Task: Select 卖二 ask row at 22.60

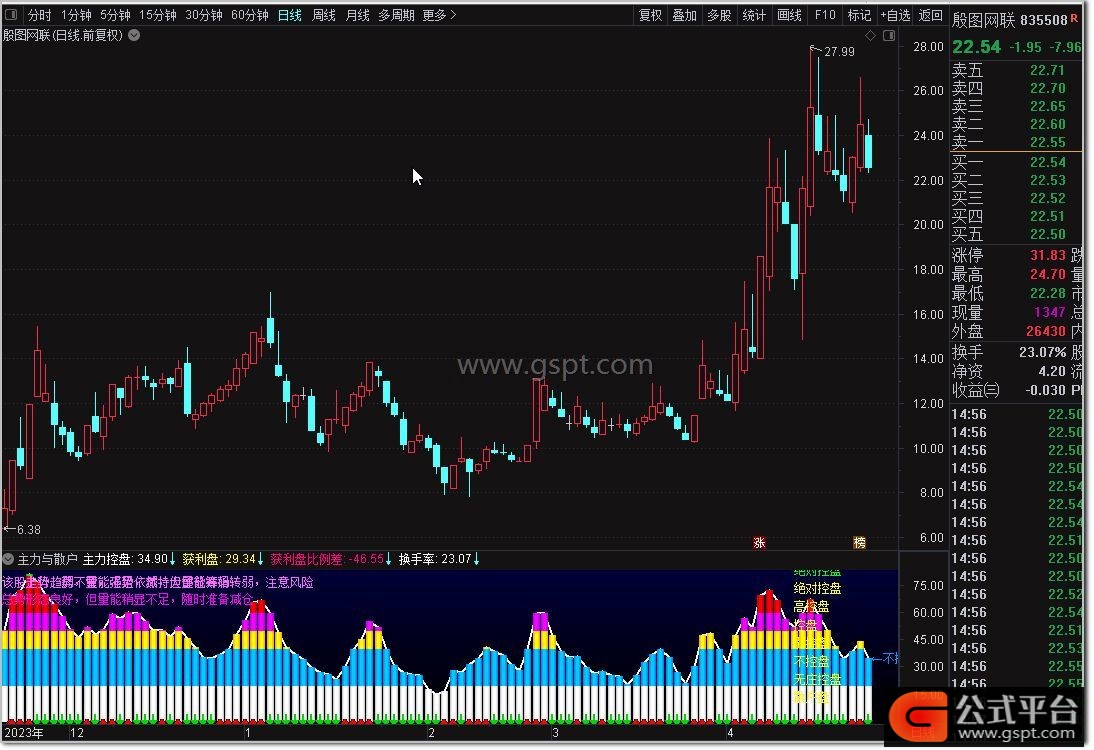Action: click(x=1008, y=124)
